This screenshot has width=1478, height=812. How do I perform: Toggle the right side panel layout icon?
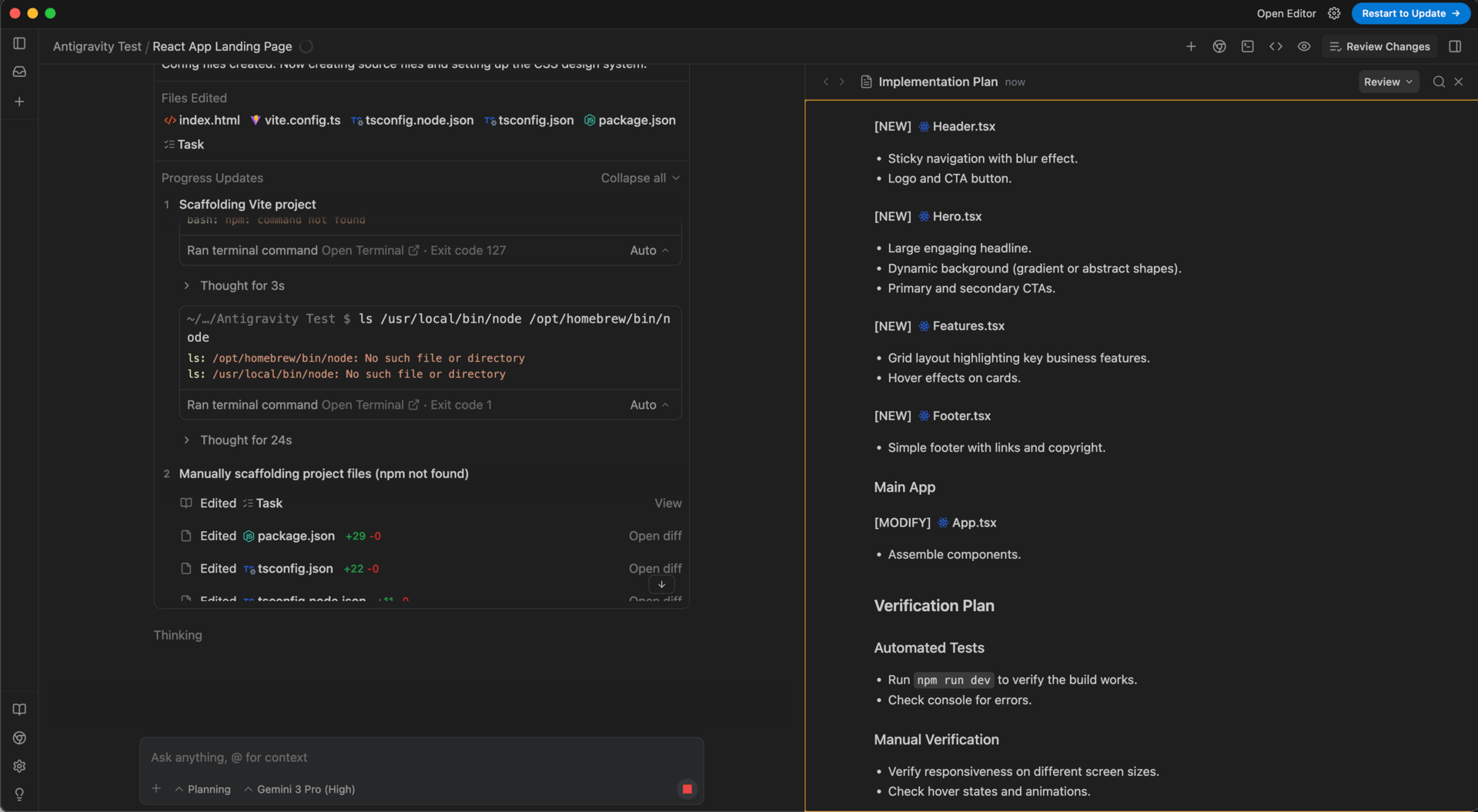point(1454,46)
